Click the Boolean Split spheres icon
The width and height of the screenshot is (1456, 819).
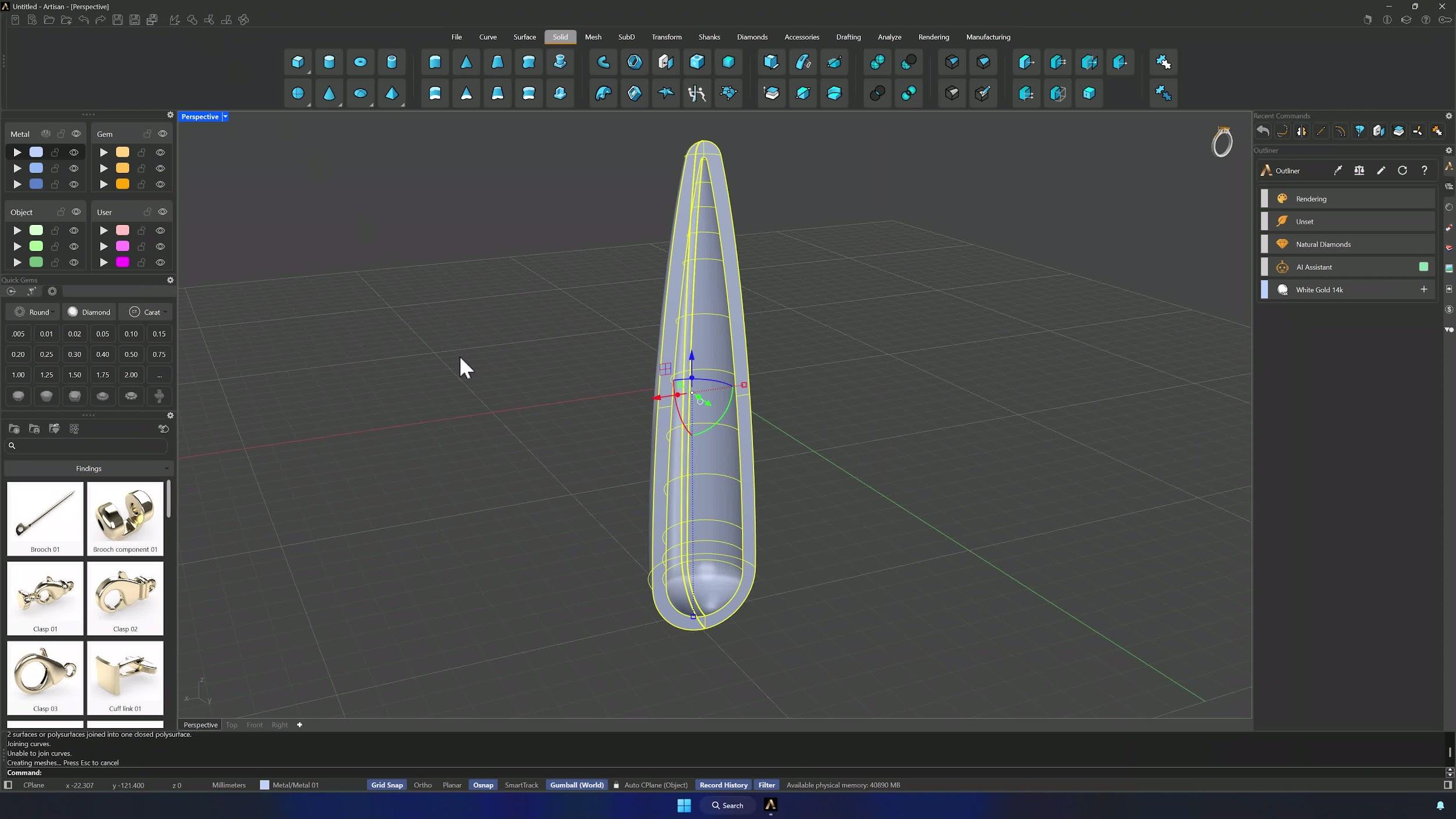(x=909, y=93)
